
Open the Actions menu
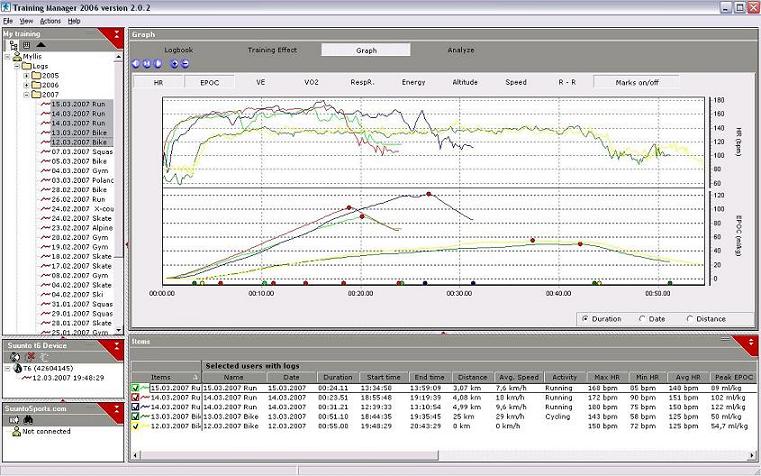(50, 20)
